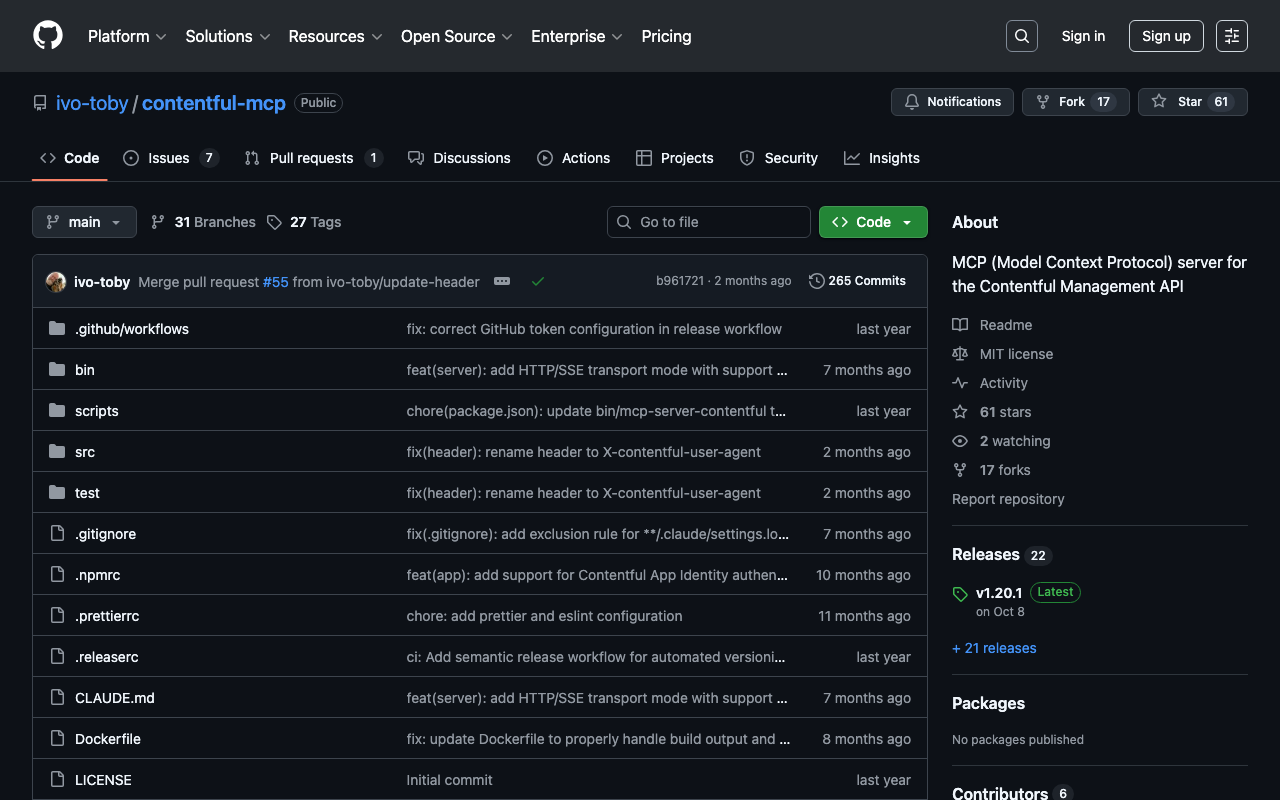This screenshot has width=1280, height=800.
Task: Fork the repository using Fork button
Action: (1075, 102)
